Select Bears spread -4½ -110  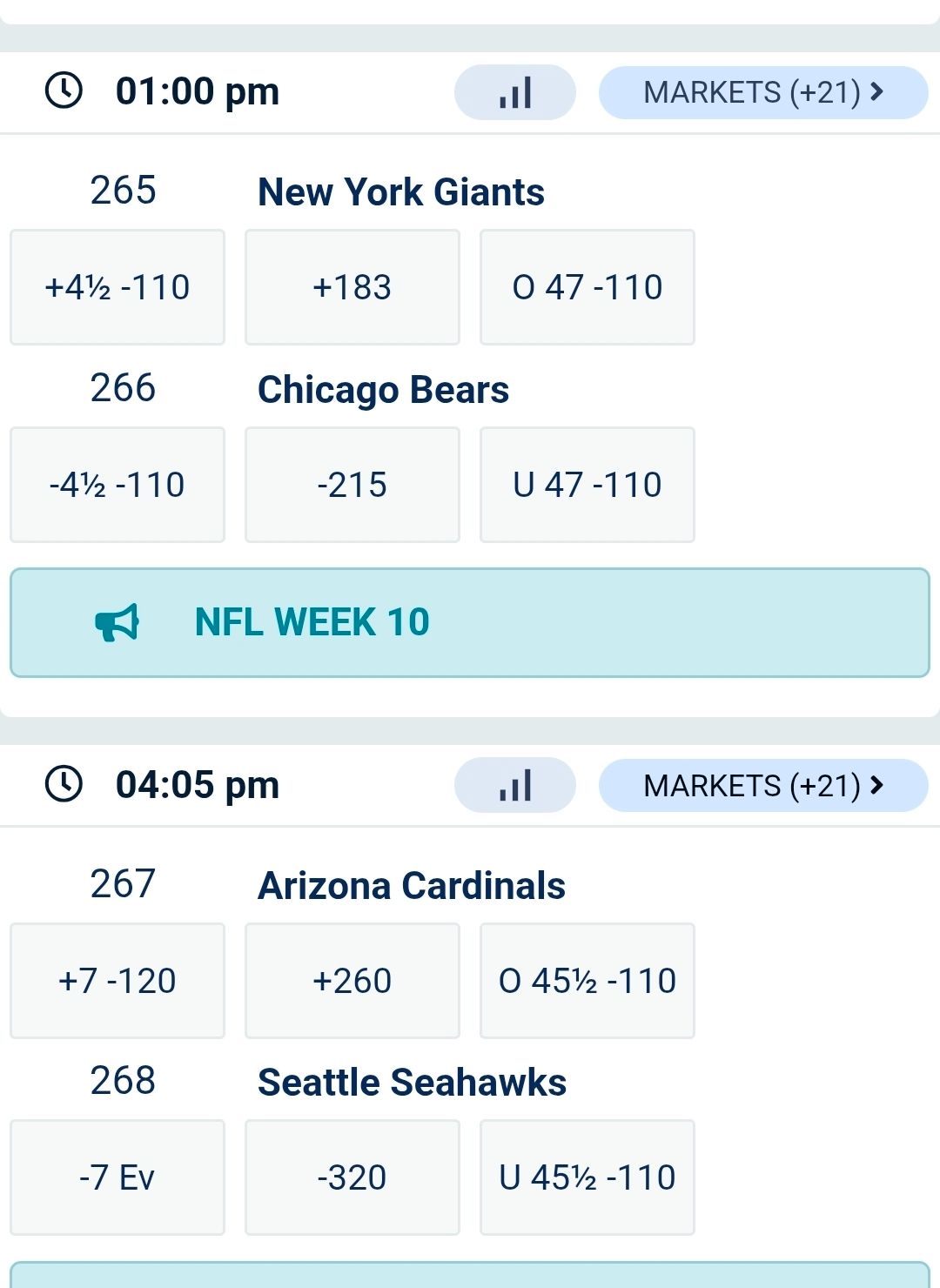tap(117, 485)
